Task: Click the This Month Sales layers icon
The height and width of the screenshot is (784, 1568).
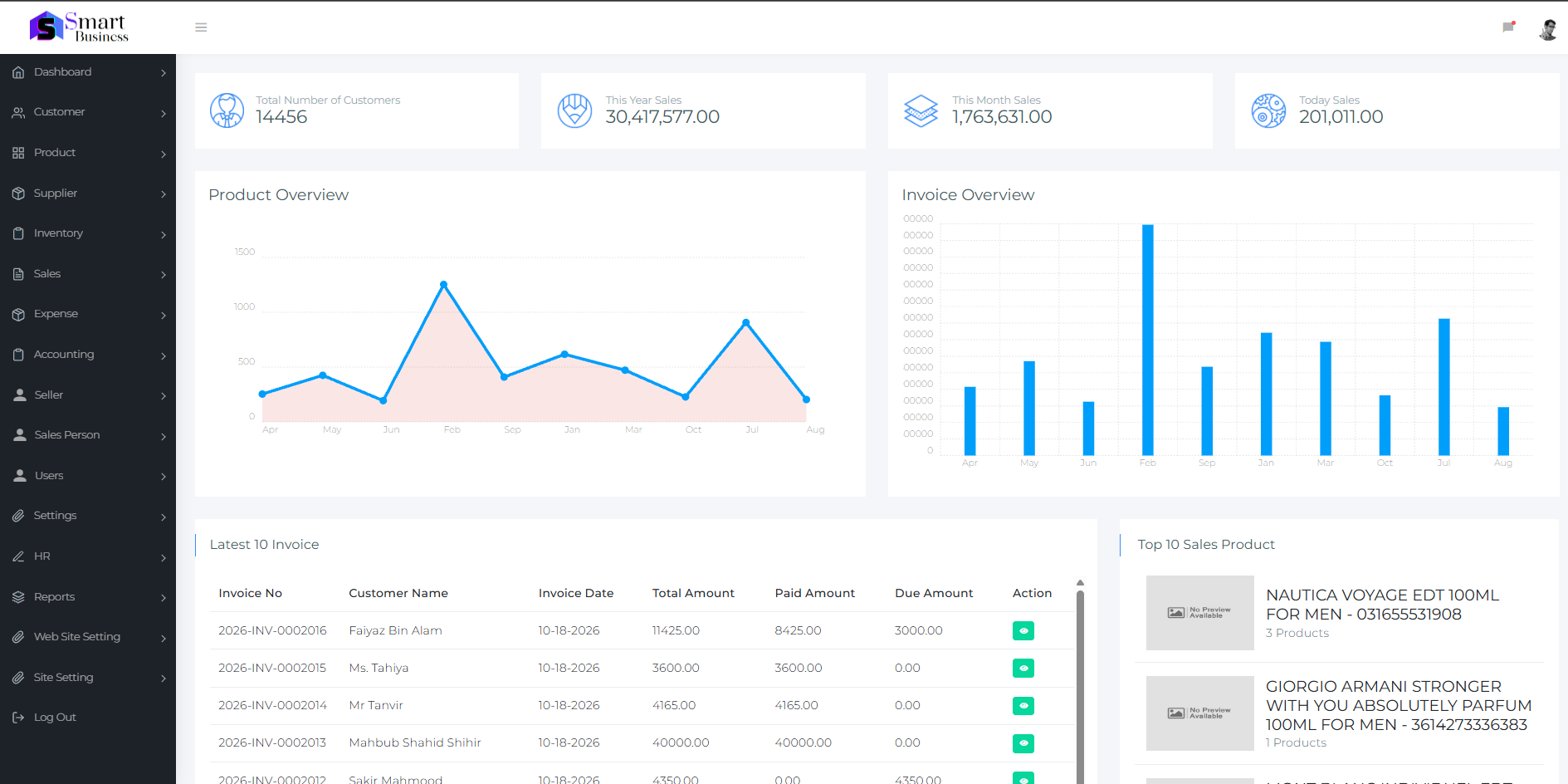Action: (x=921, y=110)
